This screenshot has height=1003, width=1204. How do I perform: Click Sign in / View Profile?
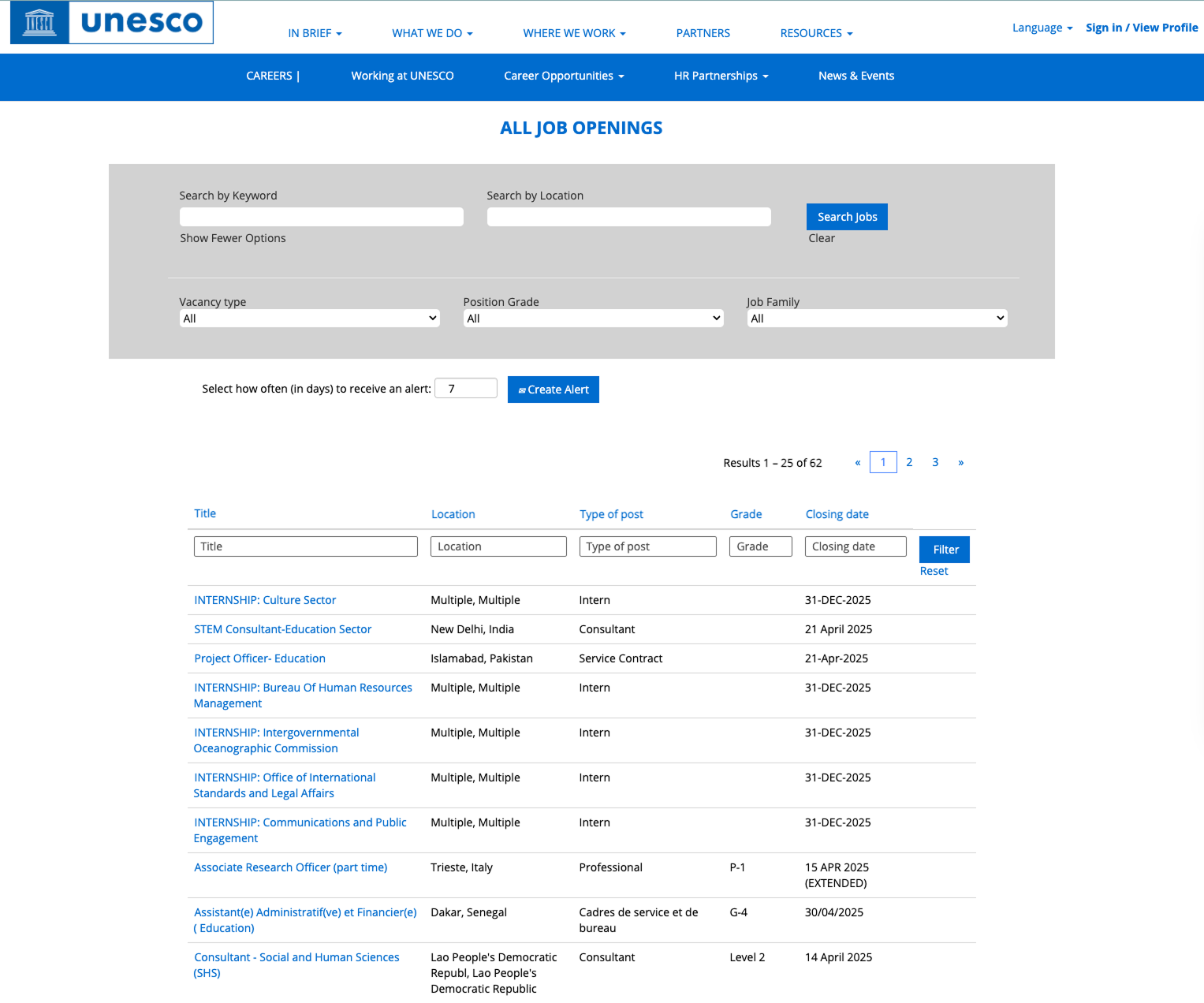(x=1142, y=28)
